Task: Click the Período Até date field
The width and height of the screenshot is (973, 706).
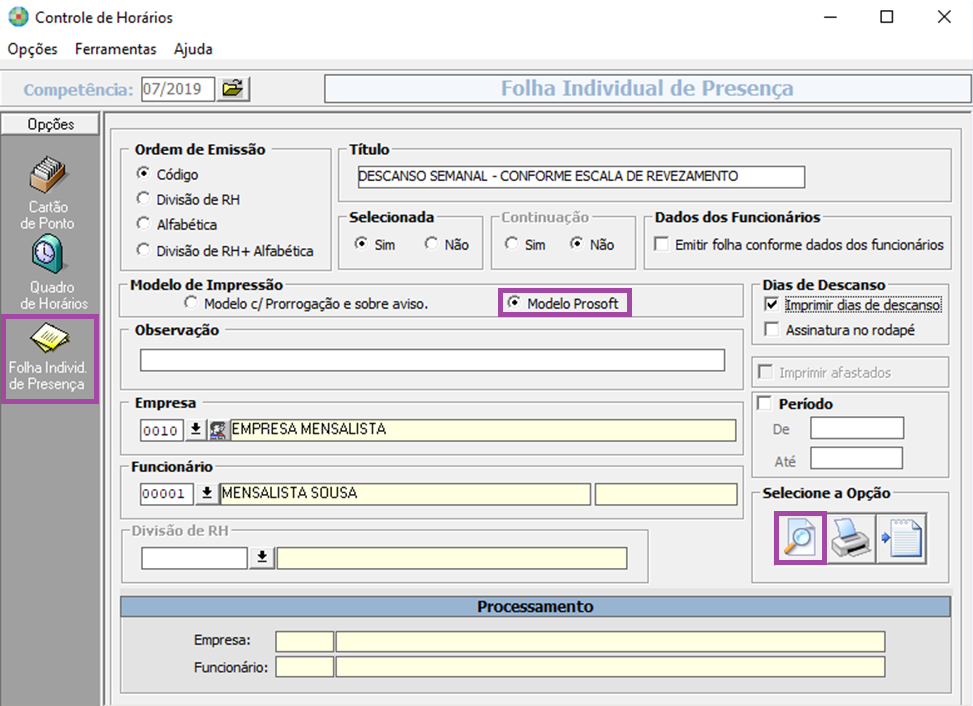Action: coord(856,458)
